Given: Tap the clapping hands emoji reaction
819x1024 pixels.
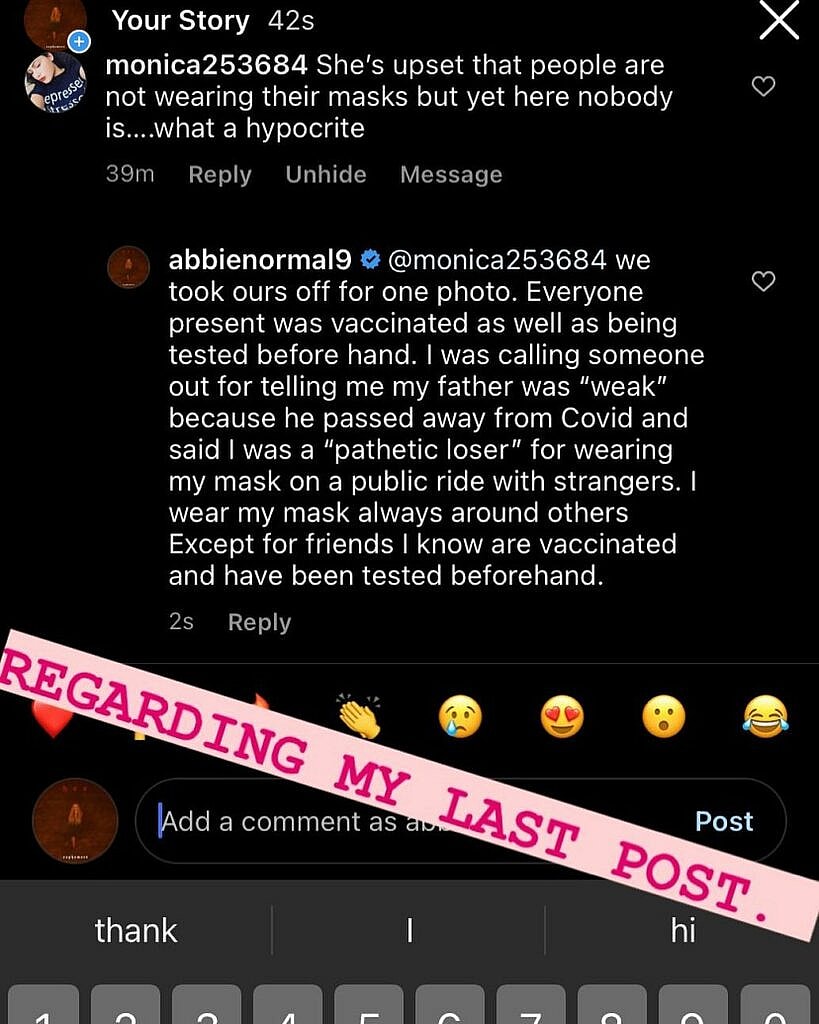Looking at the screenshot, I should pos(358,717).
